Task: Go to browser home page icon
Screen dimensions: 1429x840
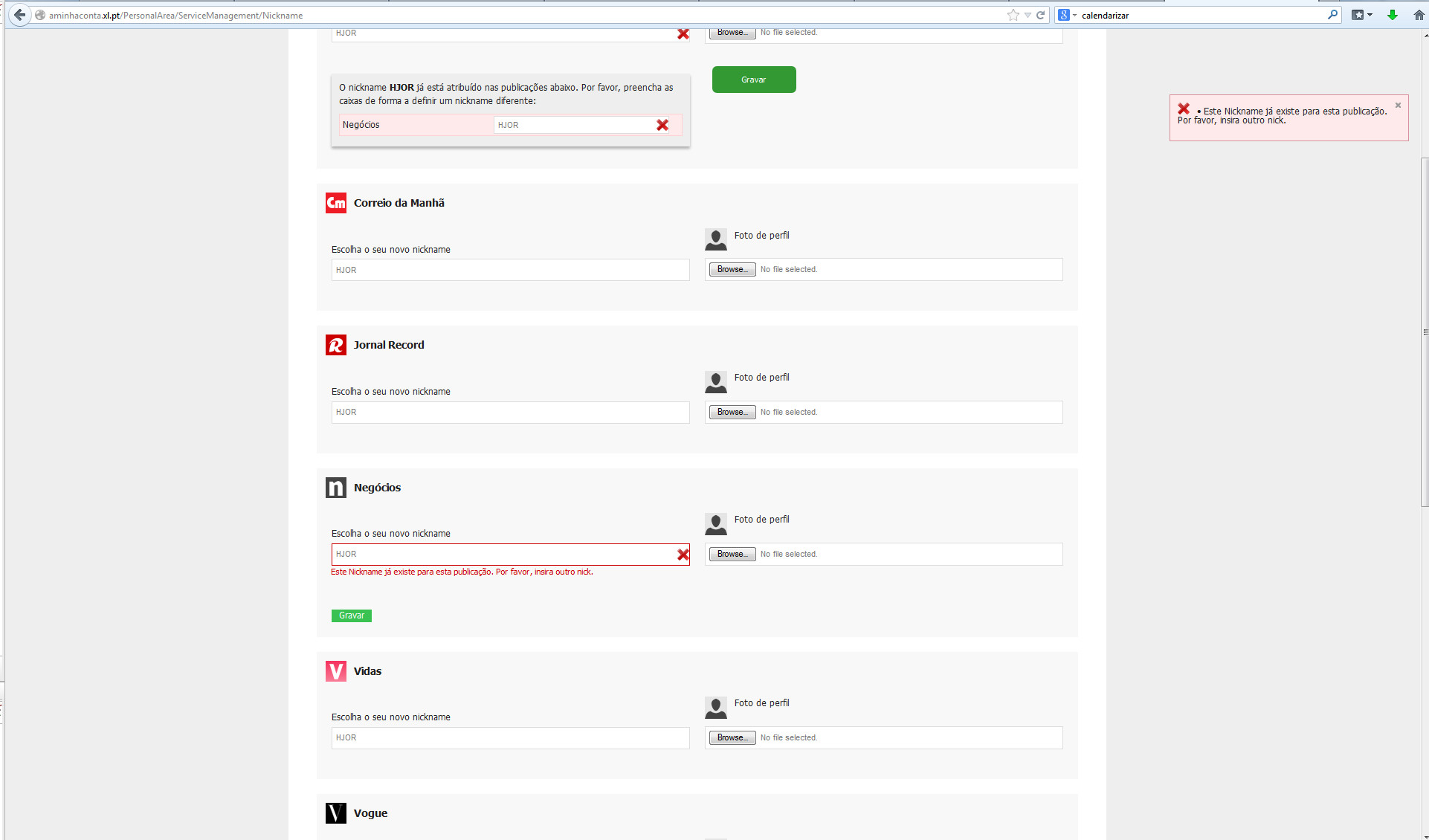Action: 1419,15
